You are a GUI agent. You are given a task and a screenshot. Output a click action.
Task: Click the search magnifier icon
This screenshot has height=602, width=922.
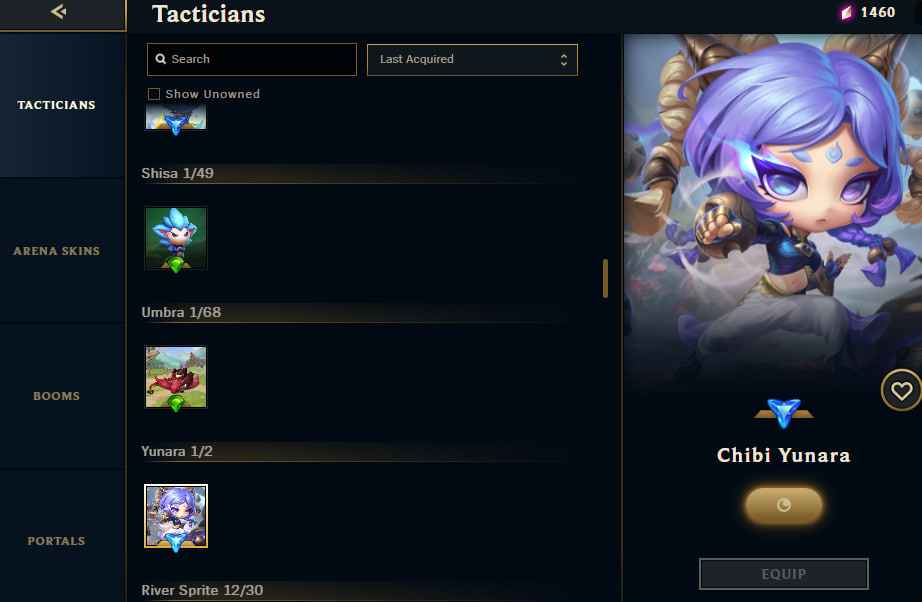pos(161,59)
